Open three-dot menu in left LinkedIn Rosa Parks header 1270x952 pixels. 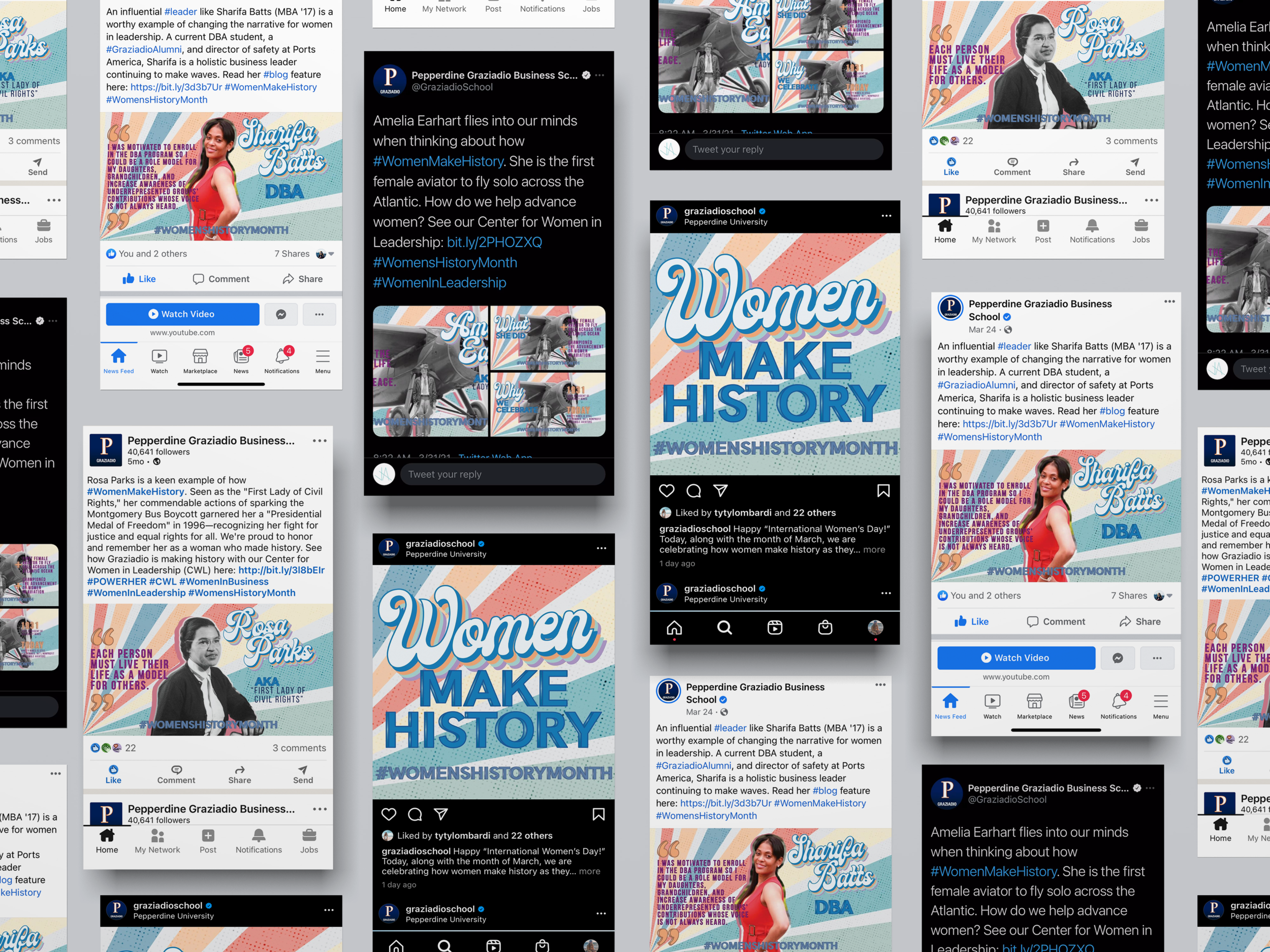click(x=320, y=441)
